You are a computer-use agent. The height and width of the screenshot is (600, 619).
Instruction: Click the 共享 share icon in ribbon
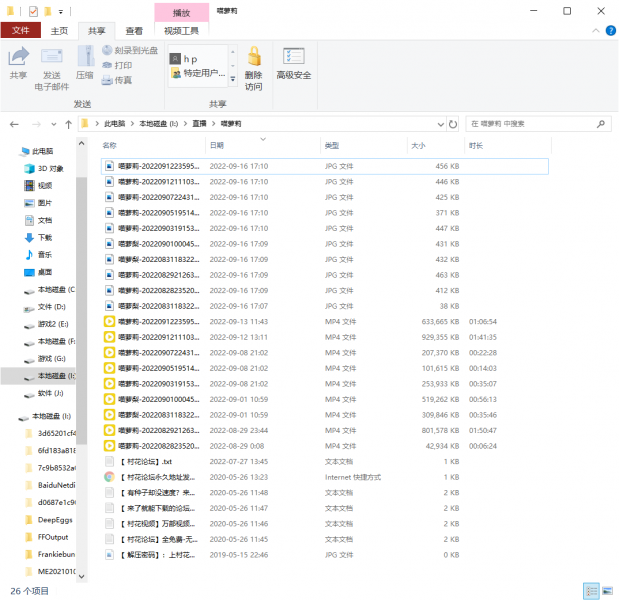pyautogui.click(x=18, y=62)
